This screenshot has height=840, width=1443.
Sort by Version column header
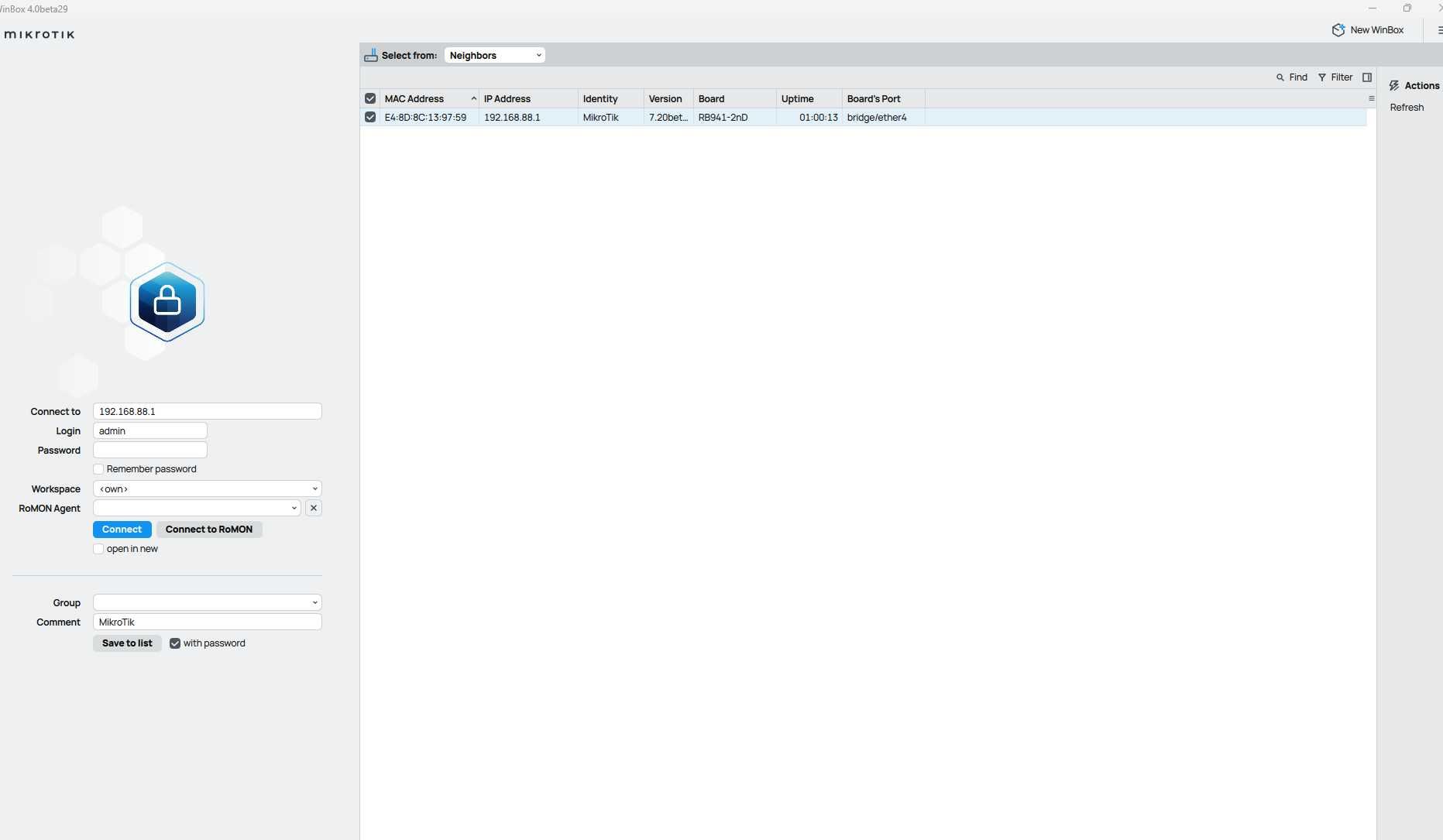tap(668, 98)
